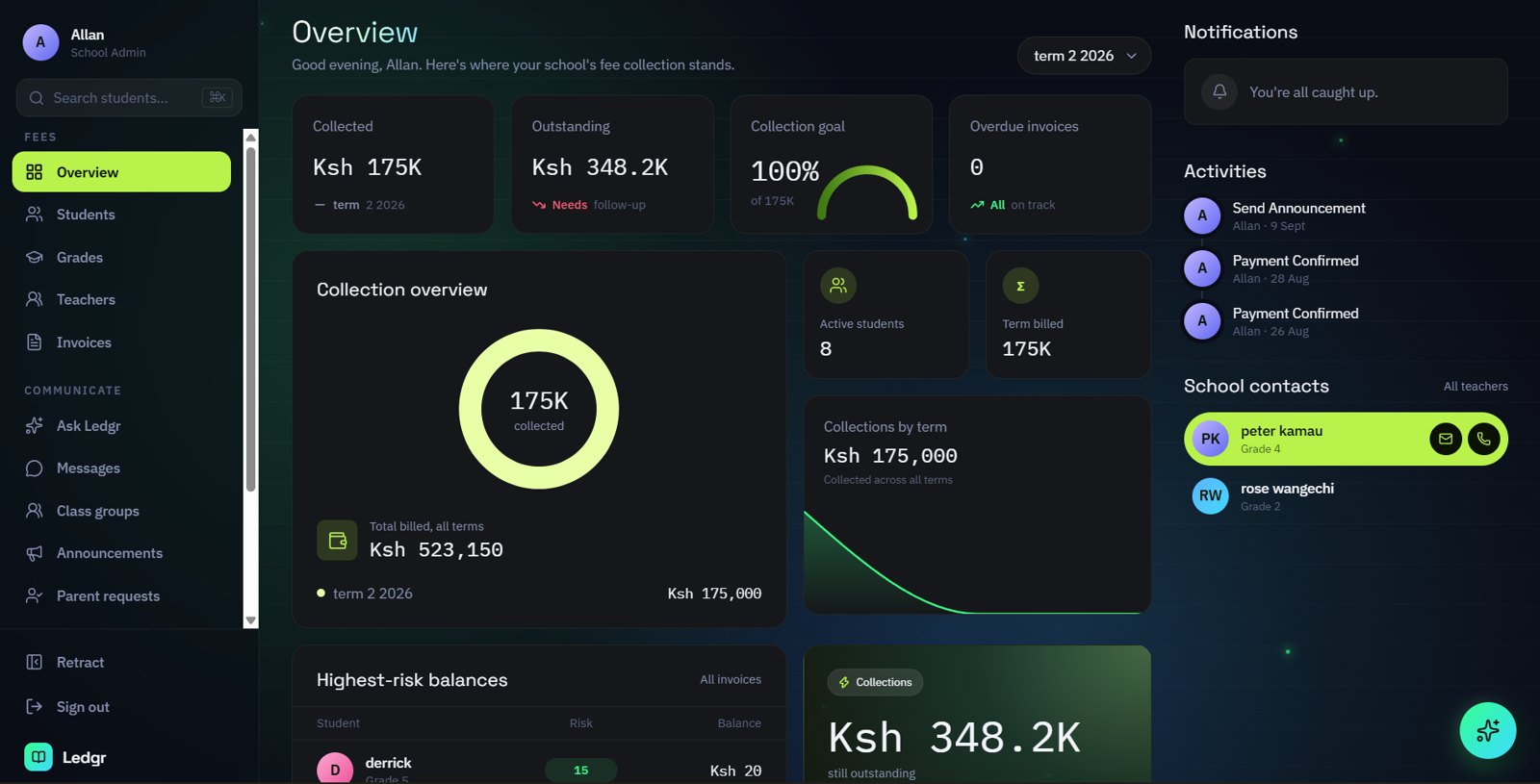Click the Retract panel icon
This screenshot has height=784, width=1540.
pyautogui.click(x=35, y=662)
